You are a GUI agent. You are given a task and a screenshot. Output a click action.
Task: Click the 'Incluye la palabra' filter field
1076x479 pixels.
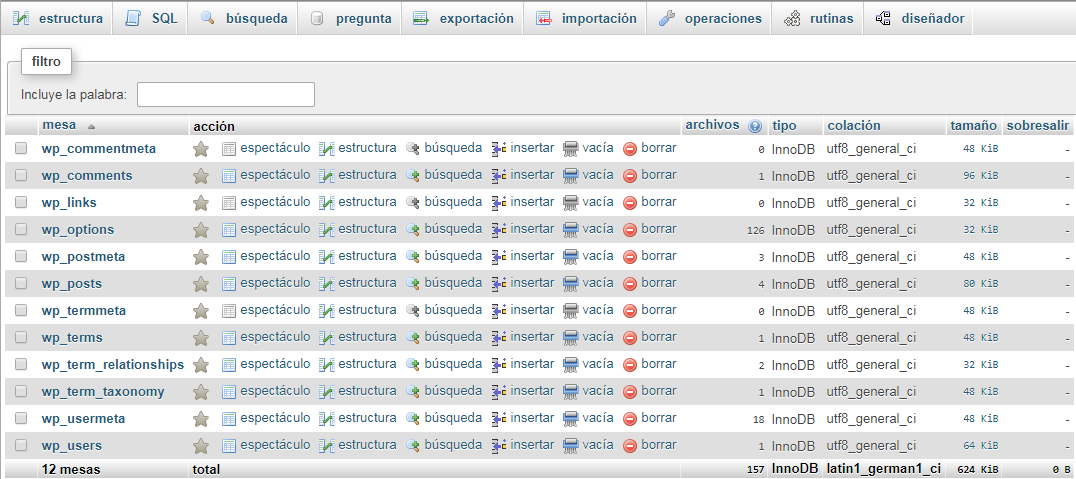(226, 95)
